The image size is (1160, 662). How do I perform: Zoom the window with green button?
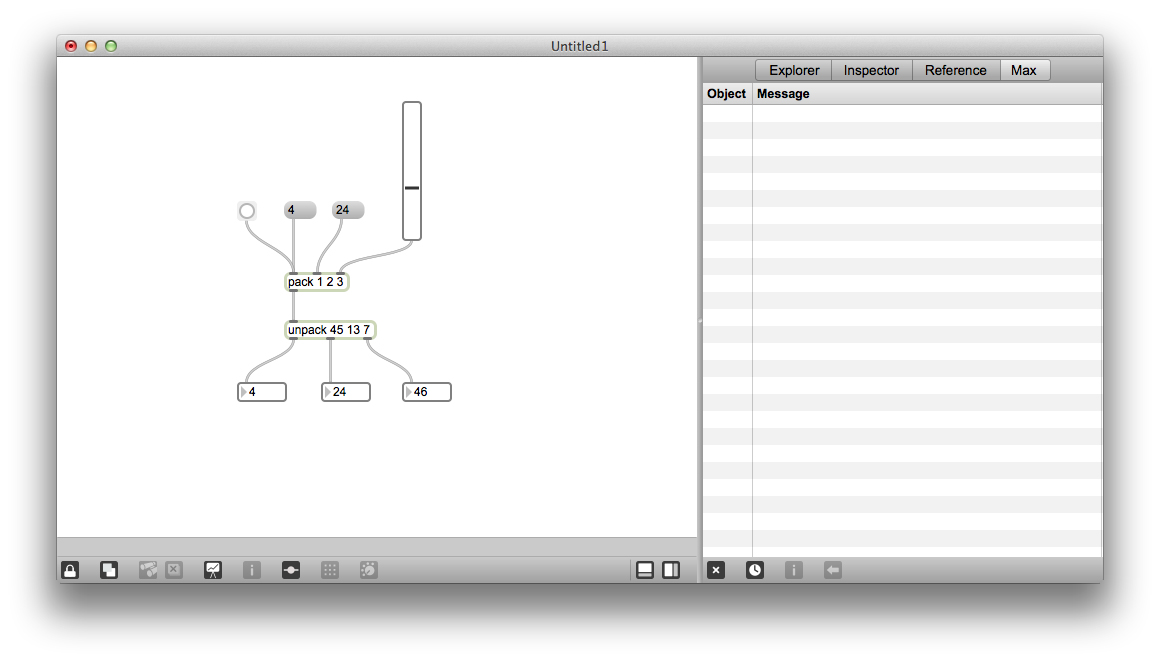(x=111, y=46)
